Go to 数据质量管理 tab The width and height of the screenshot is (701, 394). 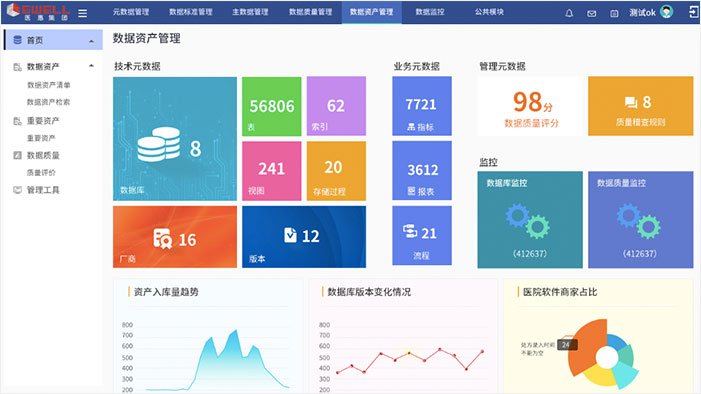pos(310,12)
